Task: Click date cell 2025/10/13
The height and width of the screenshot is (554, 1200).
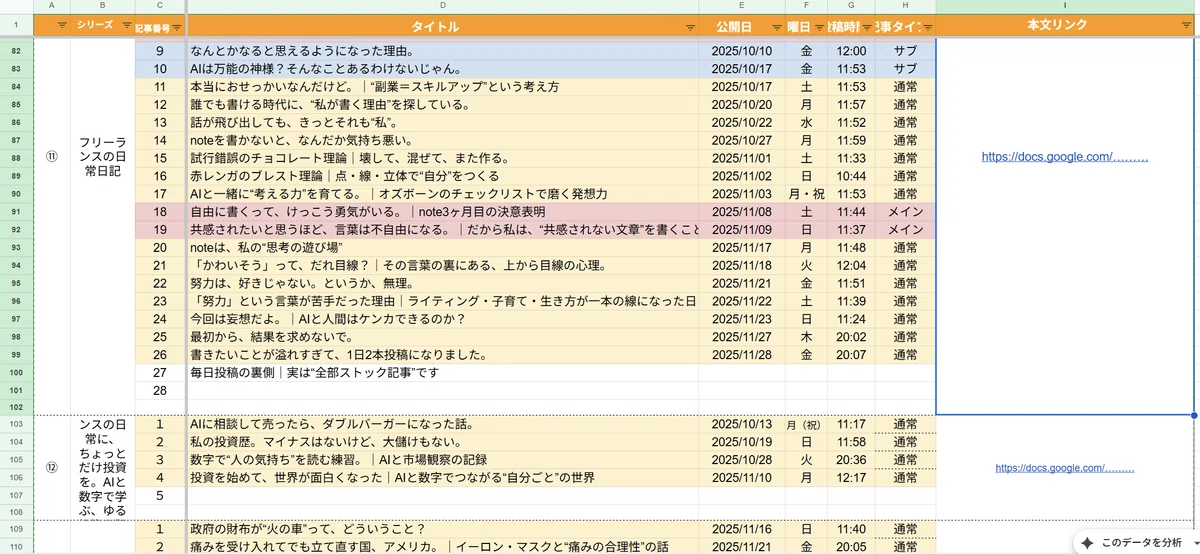Action: pyautogui.click(x=741, y=424)
